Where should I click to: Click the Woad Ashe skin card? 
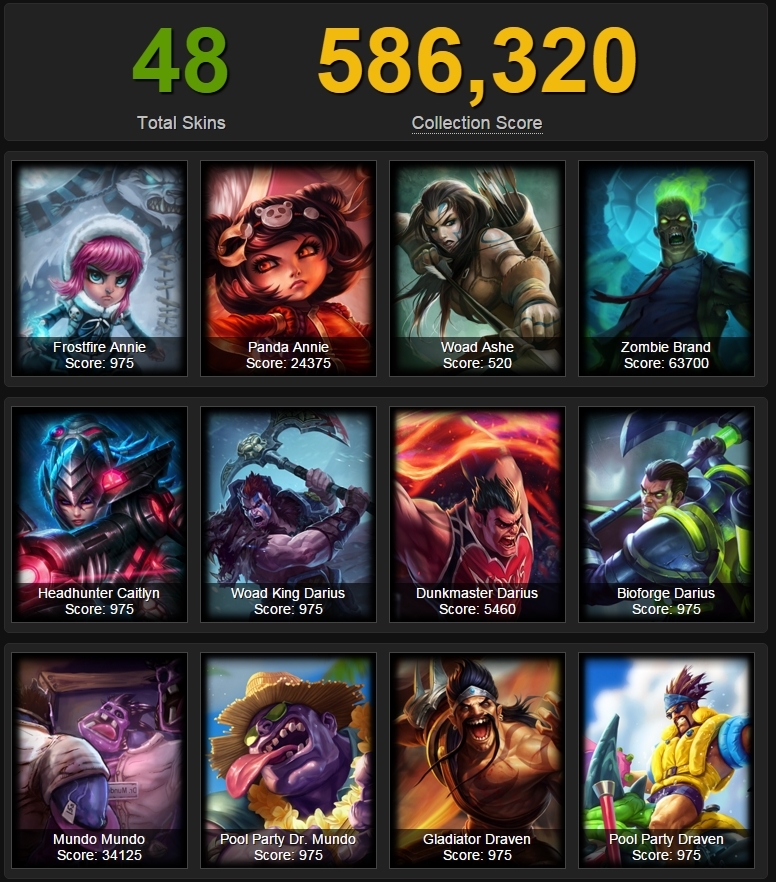477,268
